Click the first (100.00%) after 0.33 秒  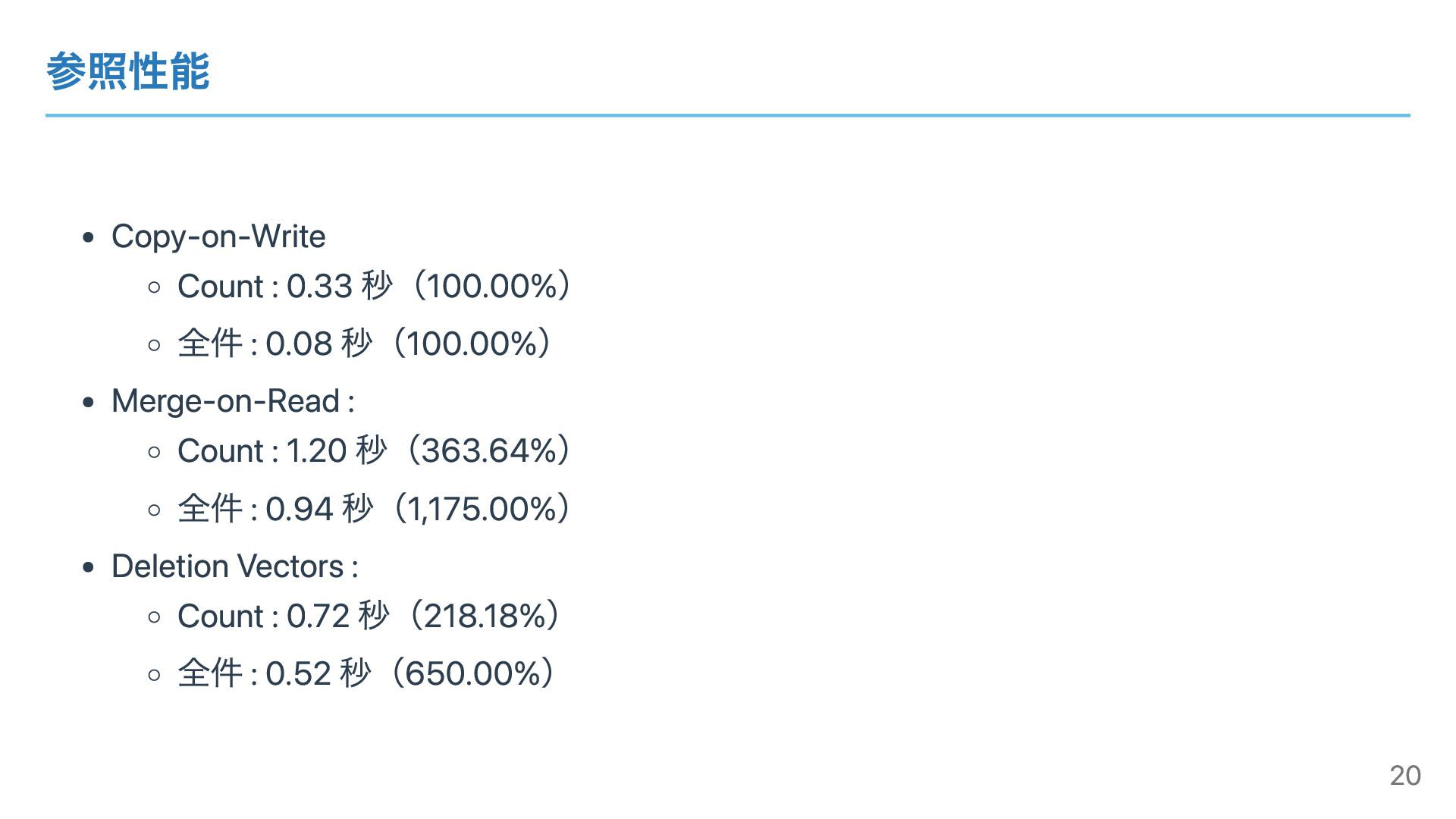(491, 287)
